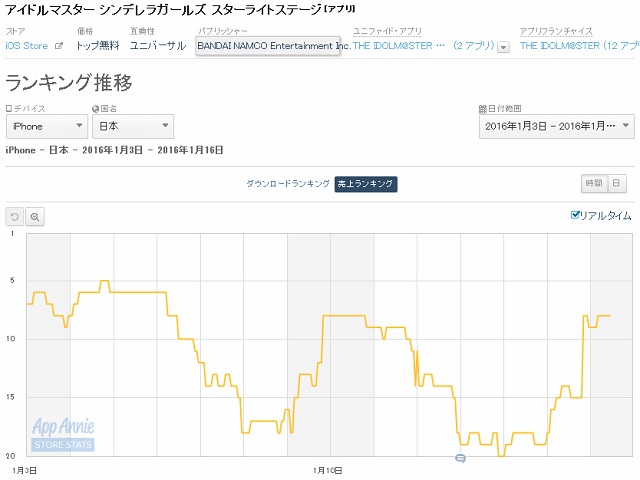Open the date range dropdown
Screen dimensions: 640x480
pos(556,126)
